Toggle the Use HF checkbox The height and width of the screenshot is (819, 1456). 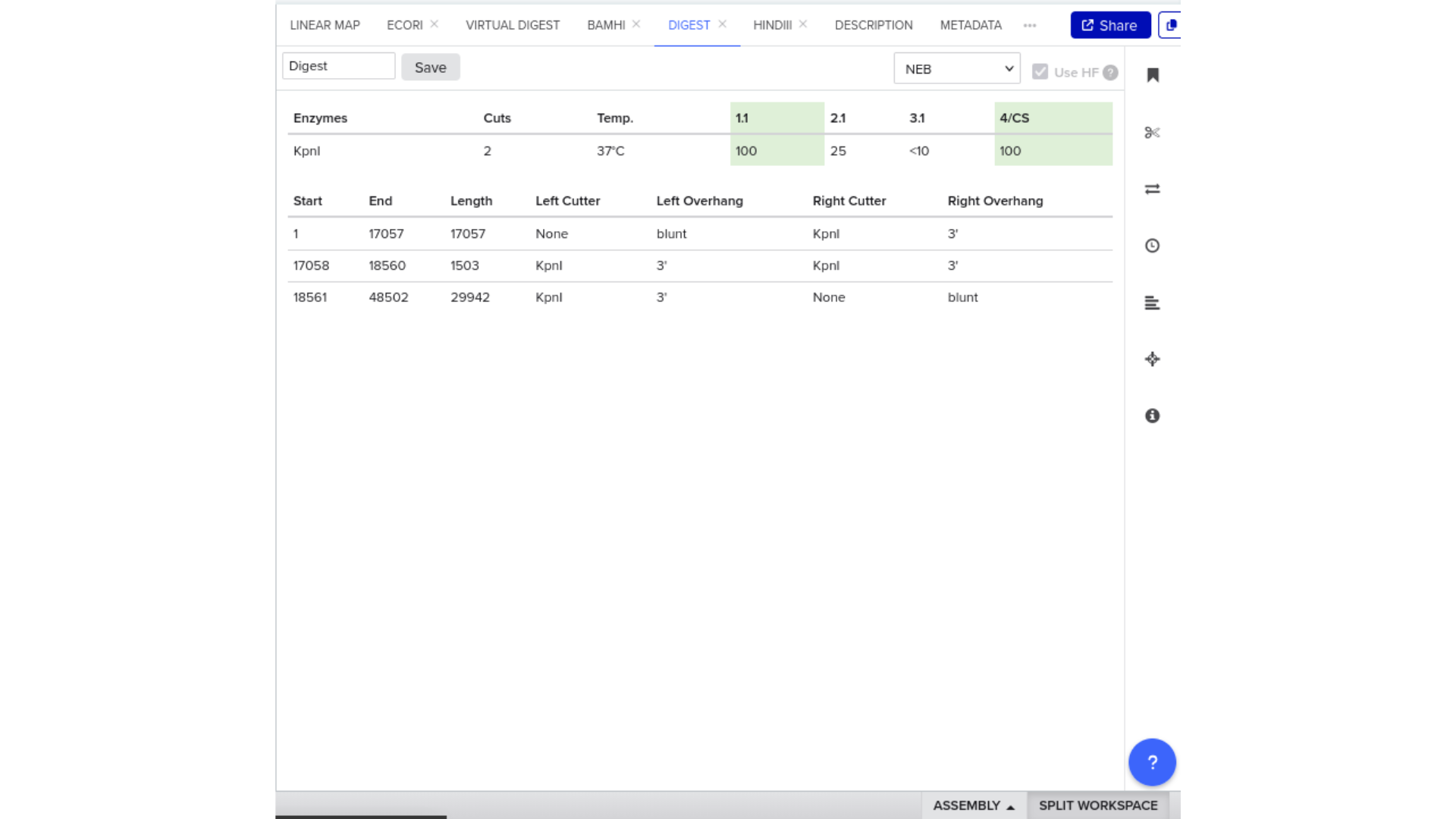pyautogui.click(x=1040, y=72)
